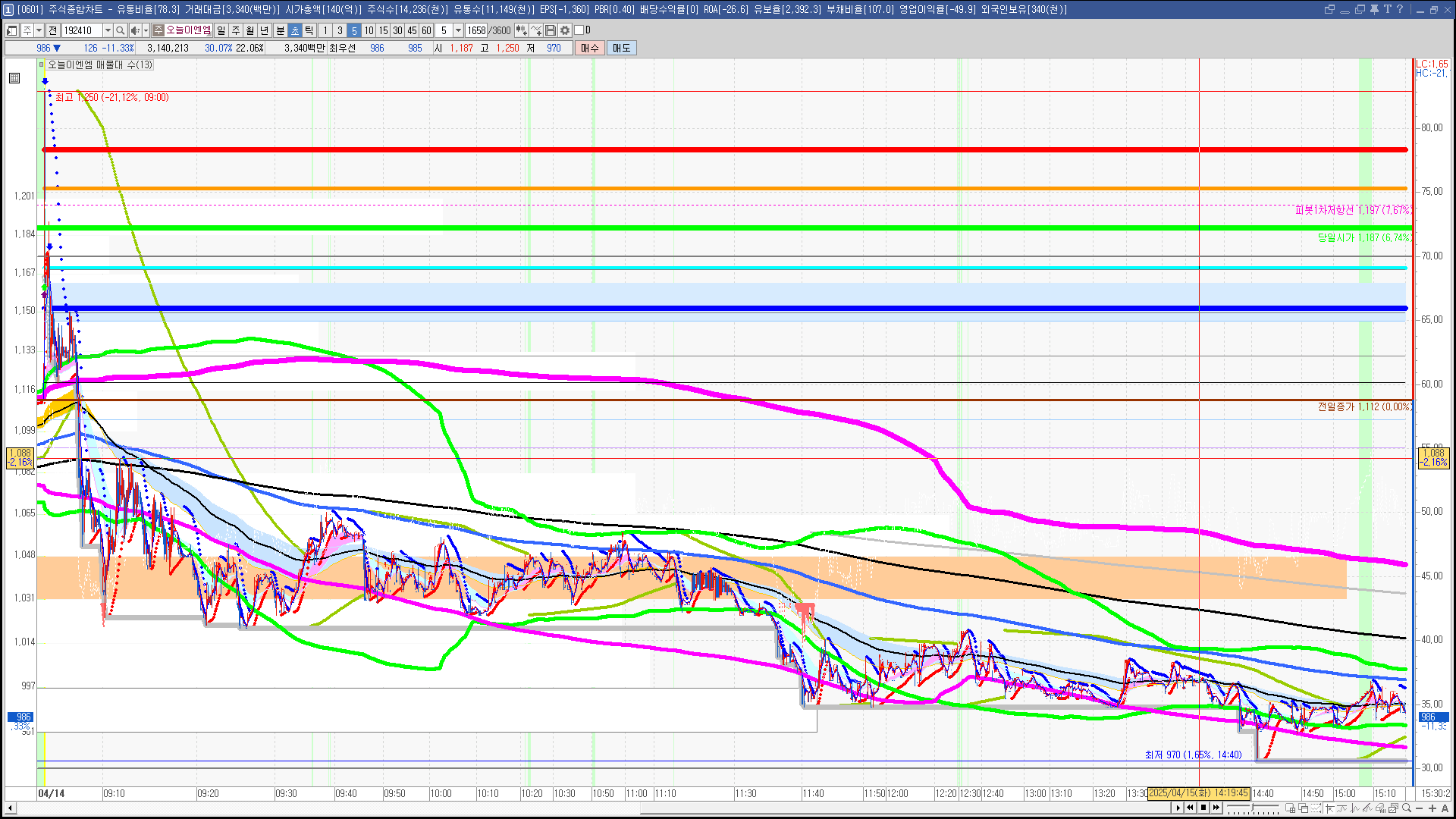The width and height of the screenshot is (1456, 819).
Task: Open chart settings gear icon
Action: (565, 30)
